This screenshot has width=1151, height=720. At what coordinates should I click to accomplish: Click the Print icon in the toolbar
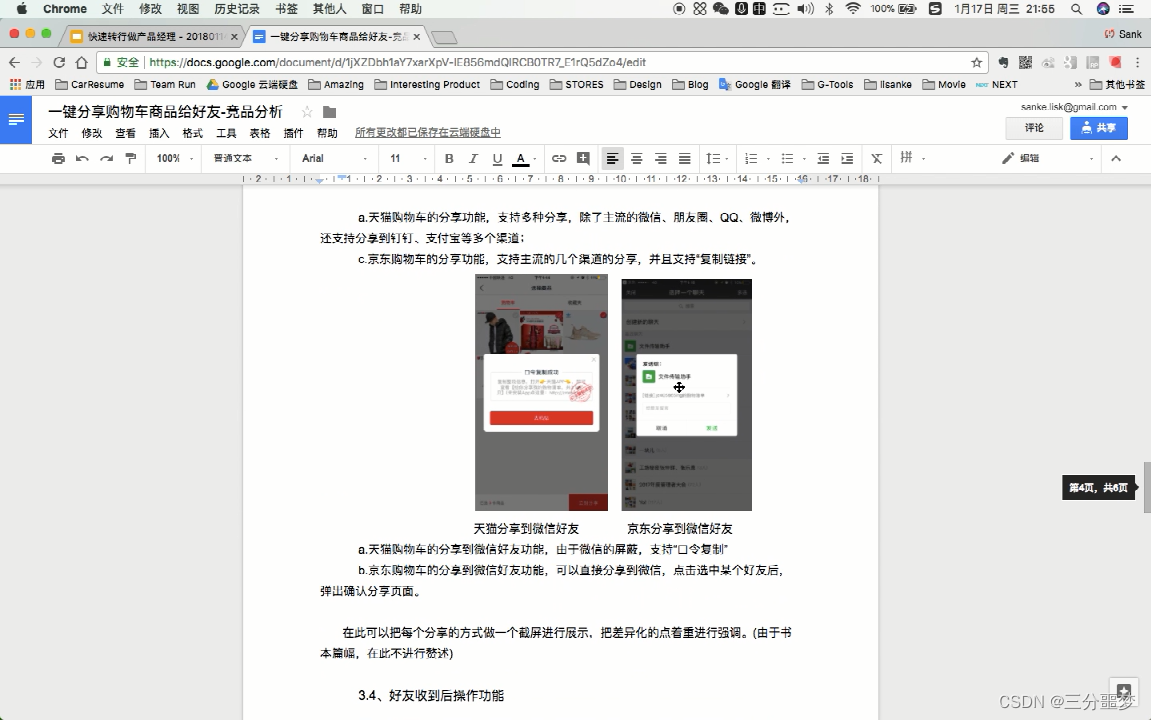click(58, 158)
